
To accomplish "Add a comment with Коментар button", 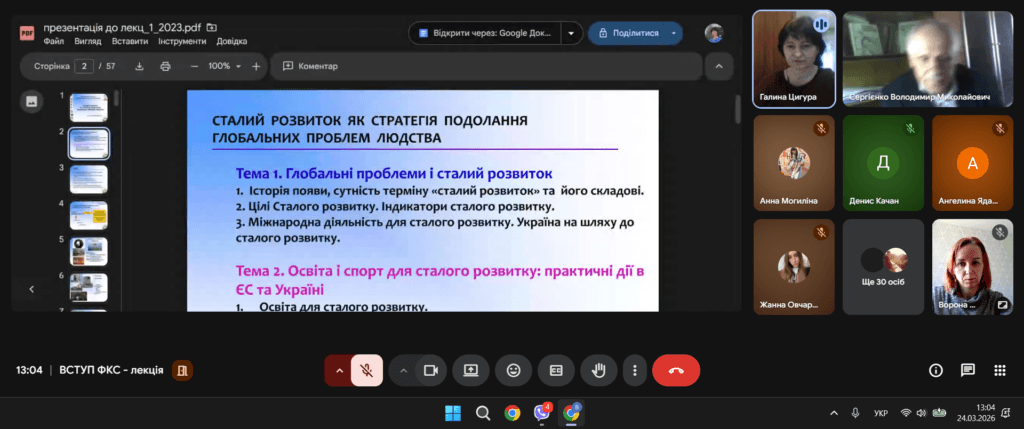I will pyautogui.click(x=311, y=66).
